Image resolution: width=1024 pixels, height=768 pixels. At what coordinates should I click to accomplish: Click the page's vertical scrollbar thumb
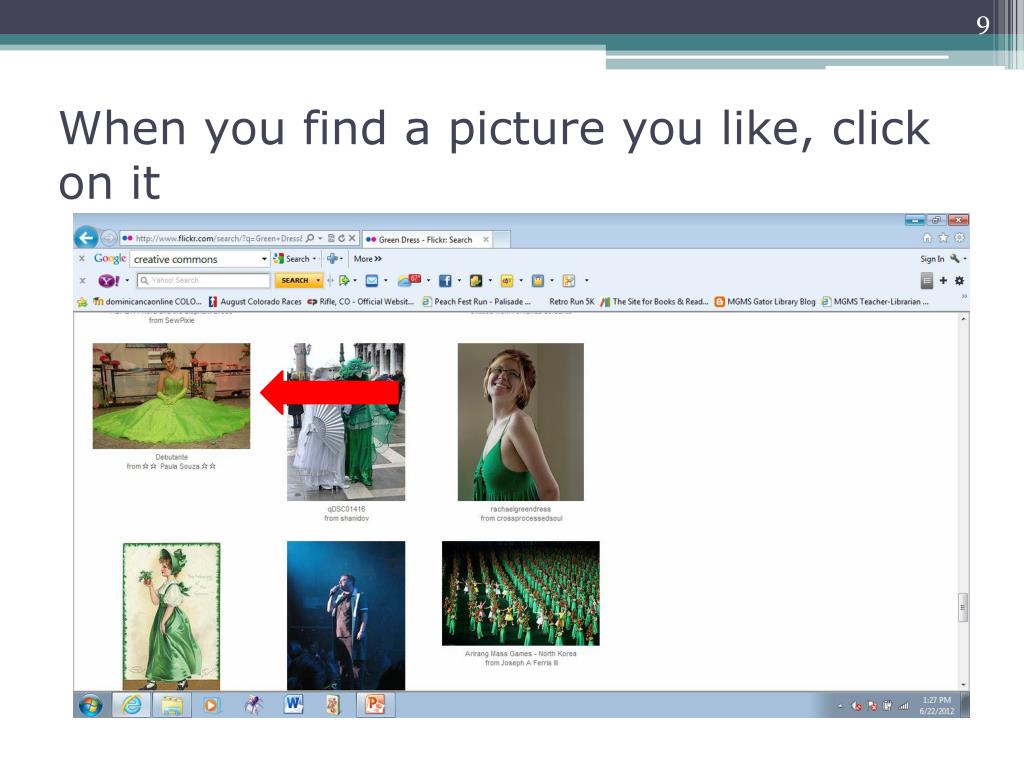point(963,607)
